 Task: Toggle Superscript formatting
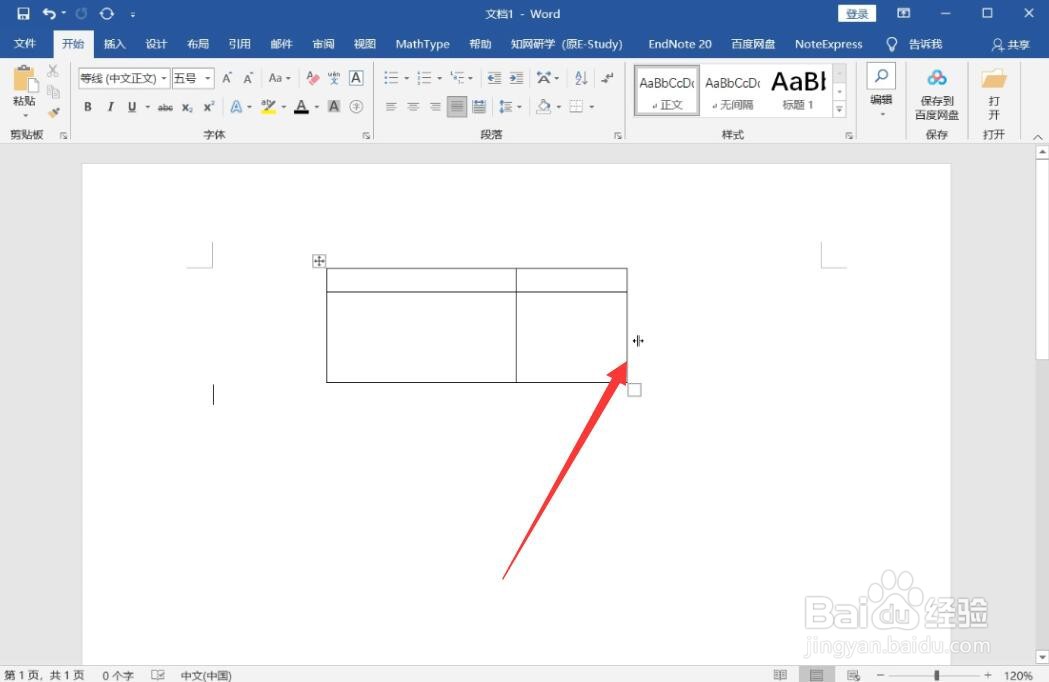[x=209, y=106]
